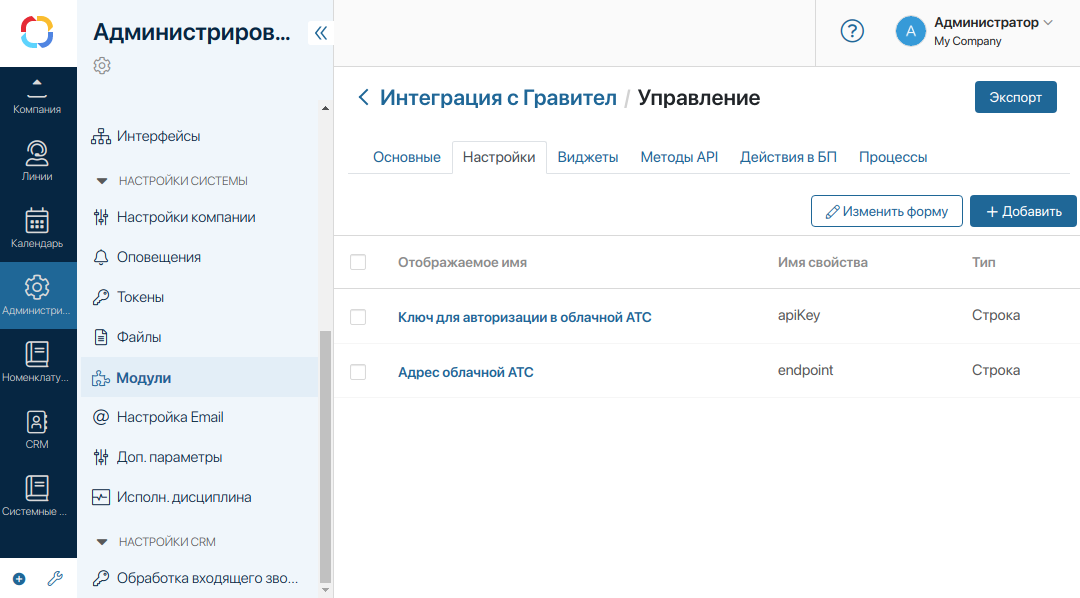Switch to the Процессы tab
1080x598 pixels.
893,157
